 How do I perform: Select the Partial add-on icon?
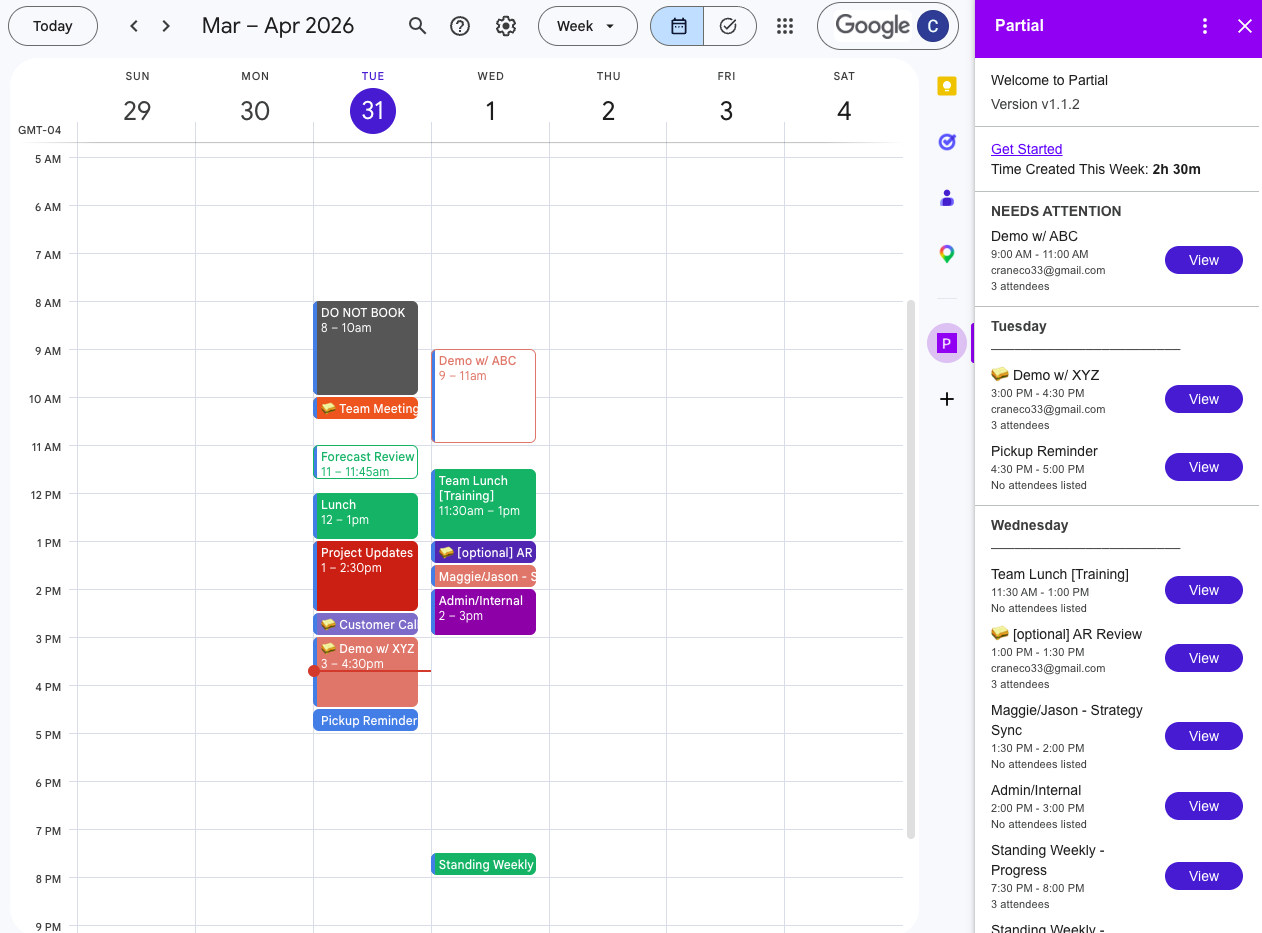coord(947,344)
